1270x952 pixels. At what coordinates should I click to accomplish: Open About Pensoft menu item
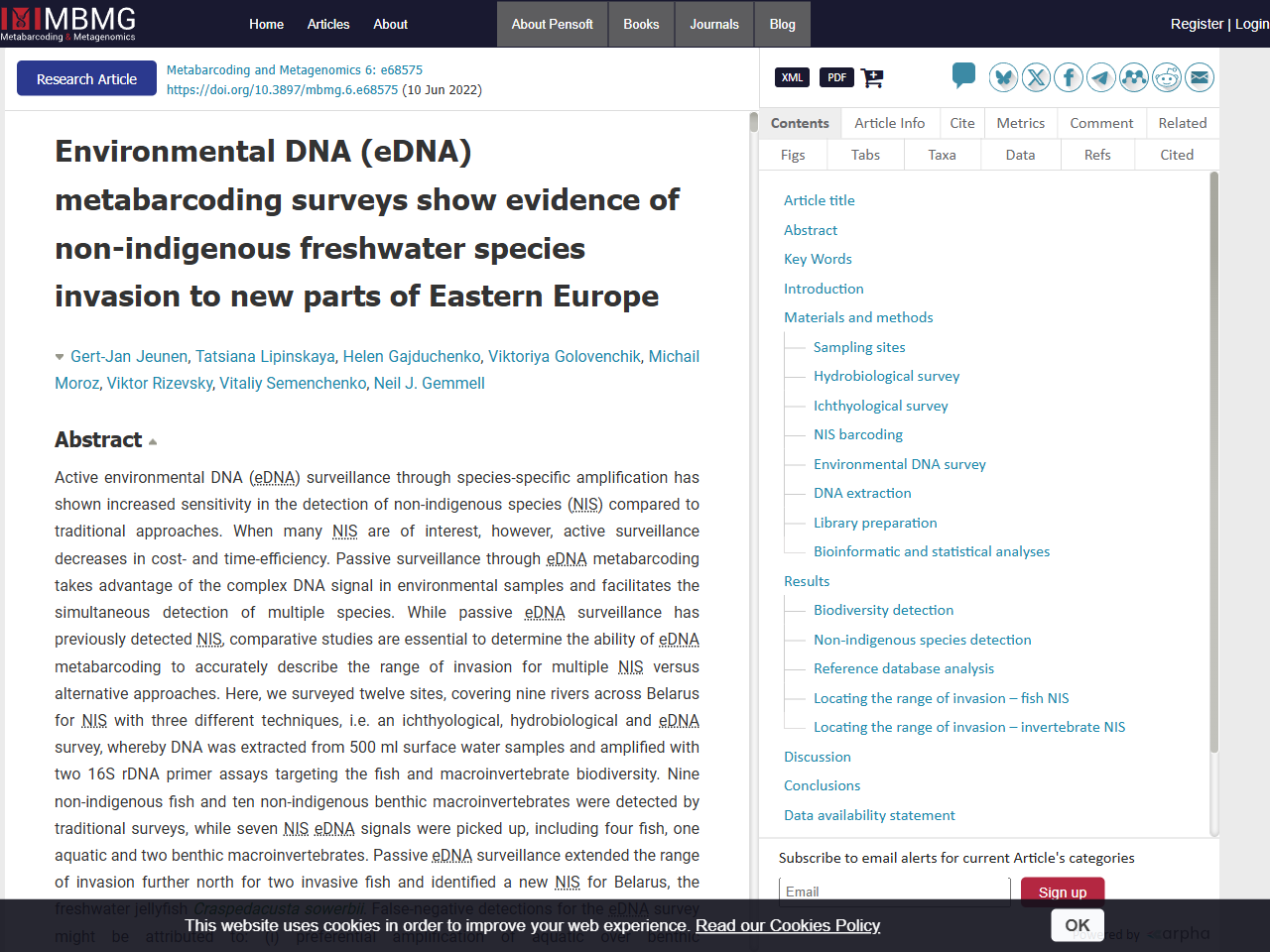[552, 24]
